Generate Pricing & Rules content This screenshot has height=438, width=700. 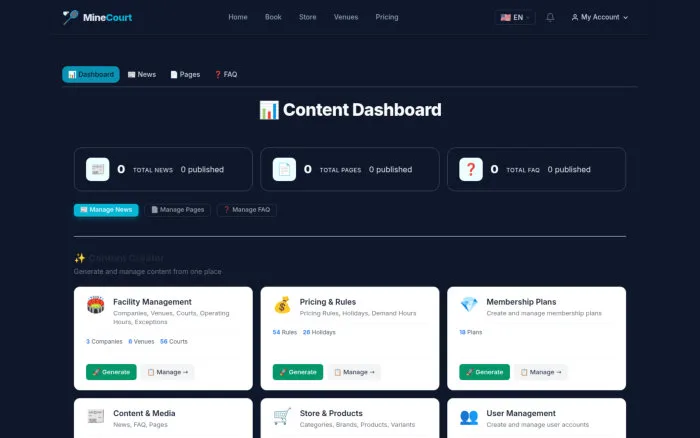298,372
